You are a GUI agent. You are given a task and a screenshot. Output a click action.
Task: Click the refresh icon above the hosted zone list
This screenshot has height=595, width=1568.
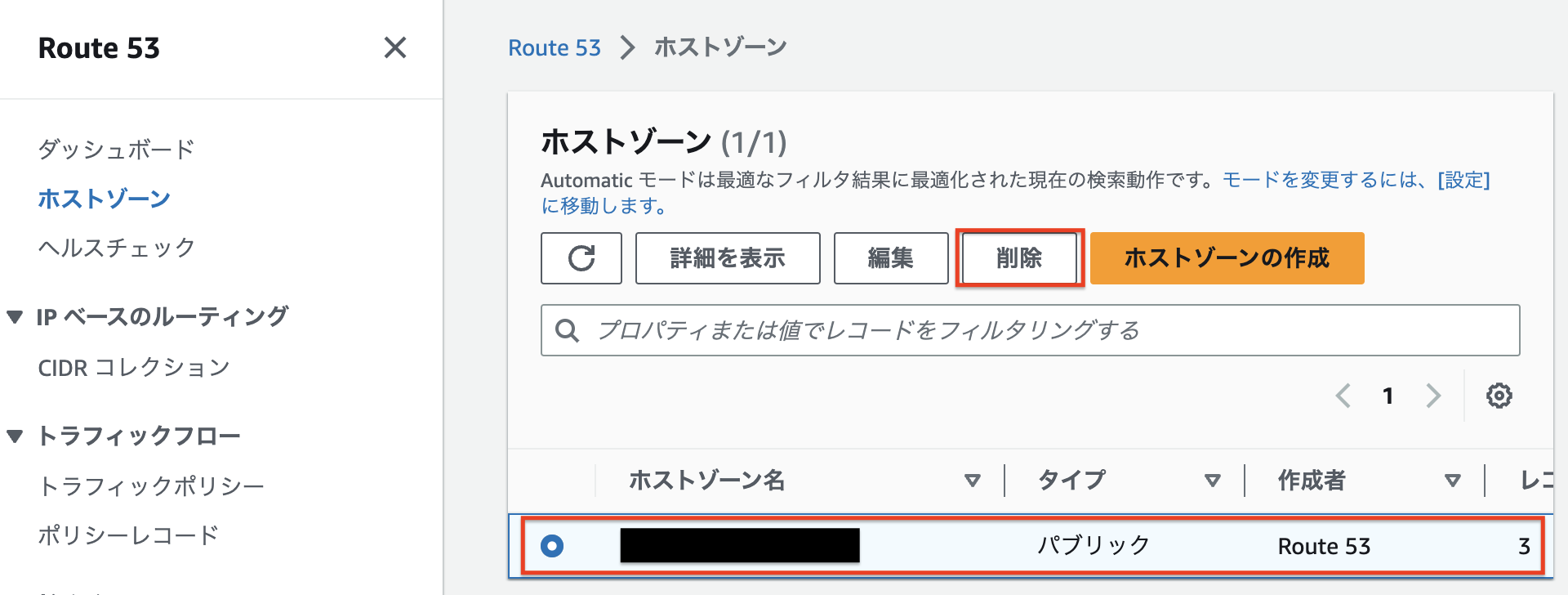tap(581, 258)
